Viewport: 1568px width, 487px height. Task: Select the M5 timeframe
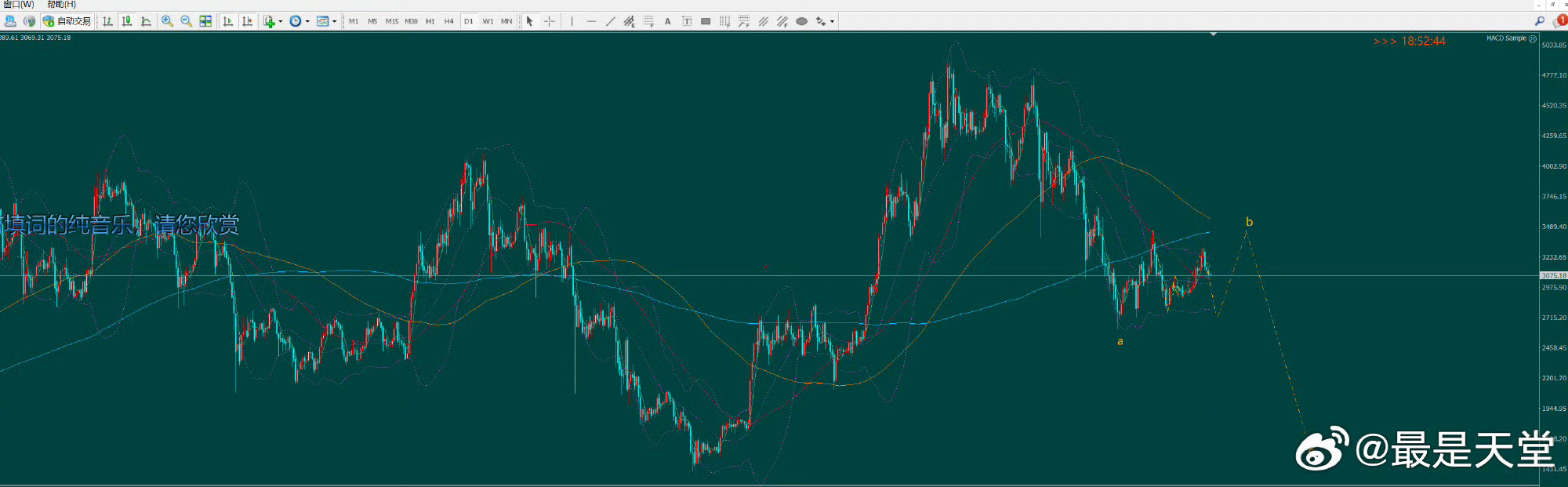tap(372, 21)
